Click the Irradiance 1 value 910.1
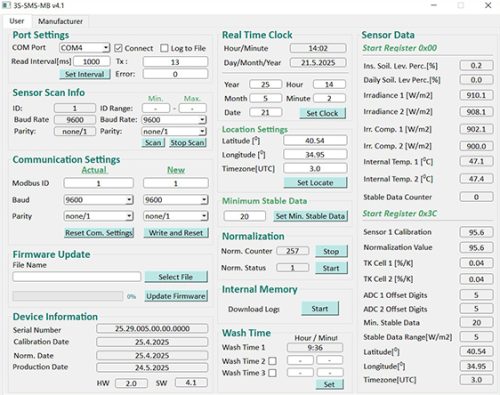Image resolution: width=500 pixels, height=395 pixels. [476, 95]
